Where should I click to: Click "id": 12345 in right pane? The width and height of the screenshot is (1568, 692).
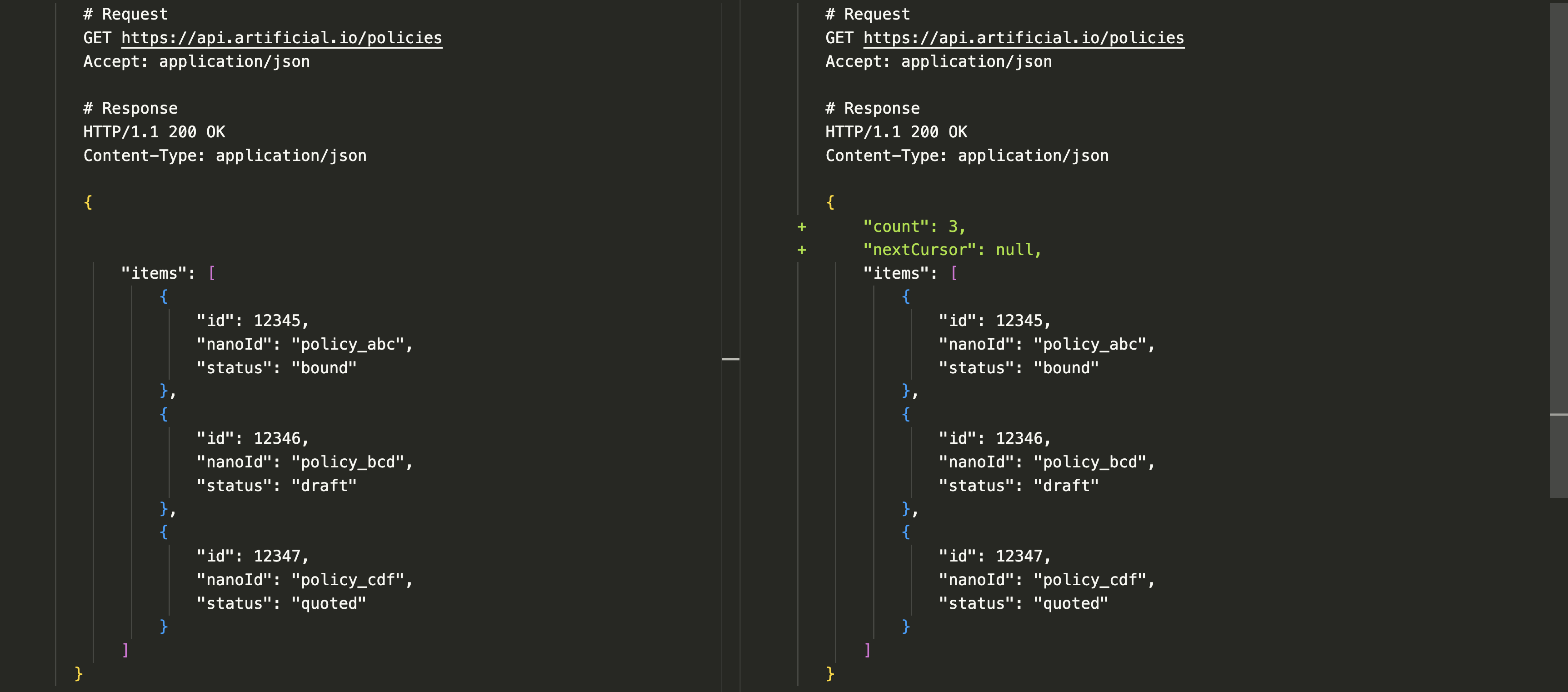pyautogui.click(x=995, y=321)
